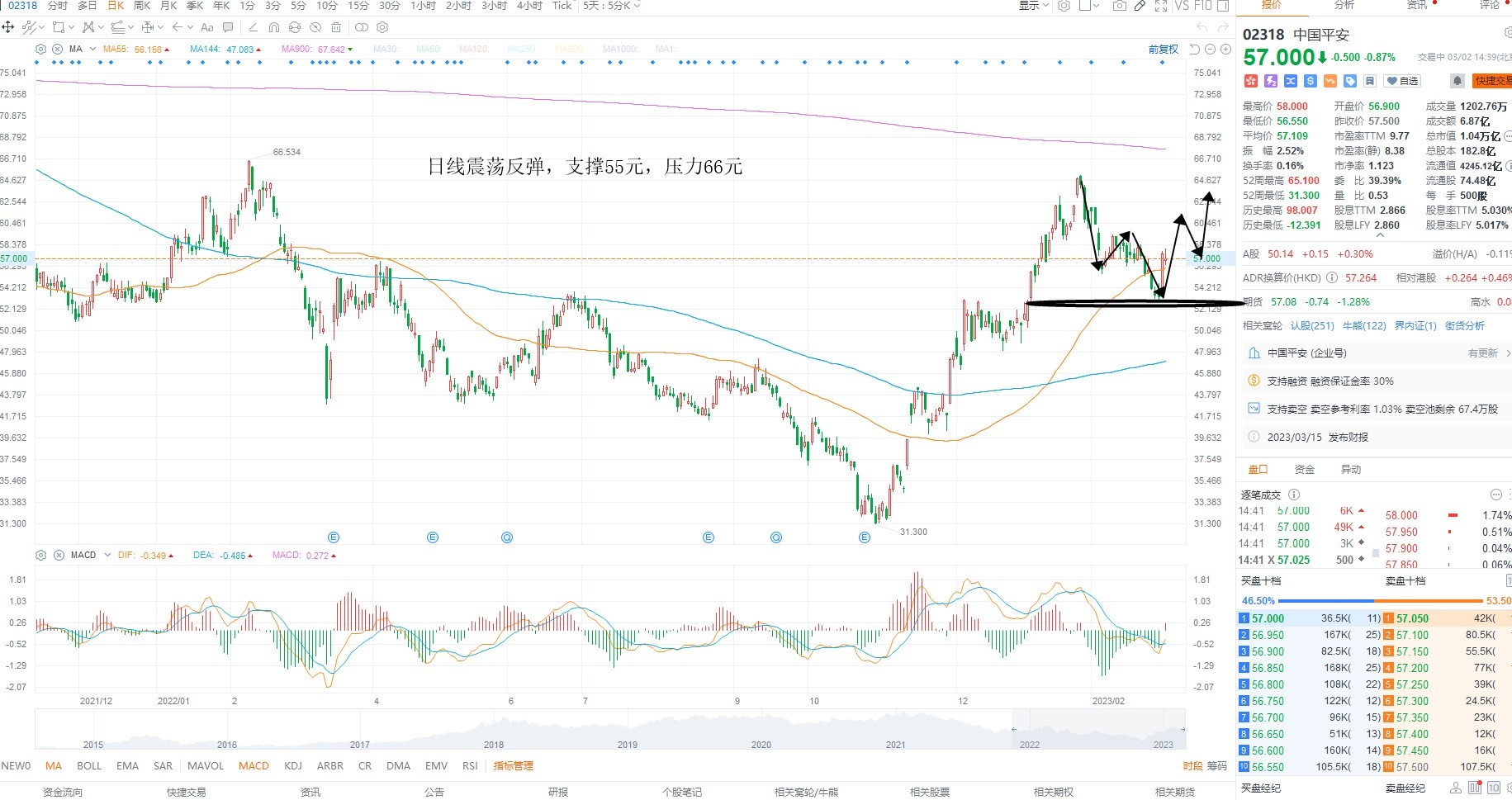Open 逐笔成交 more options icon
This screenshot has height=800, width=1512.
click(1495, 495)
